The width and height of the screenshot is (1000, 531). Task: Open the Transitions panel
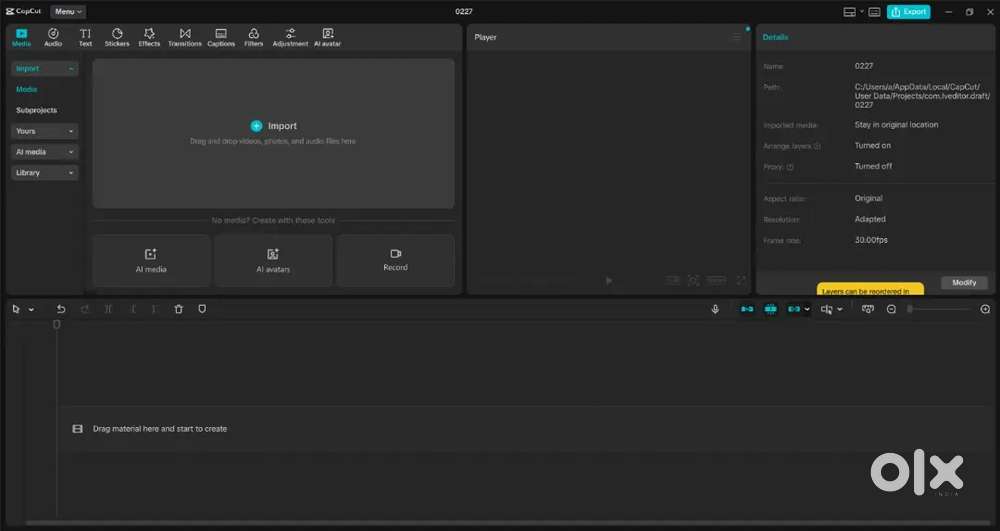point(185,37)
